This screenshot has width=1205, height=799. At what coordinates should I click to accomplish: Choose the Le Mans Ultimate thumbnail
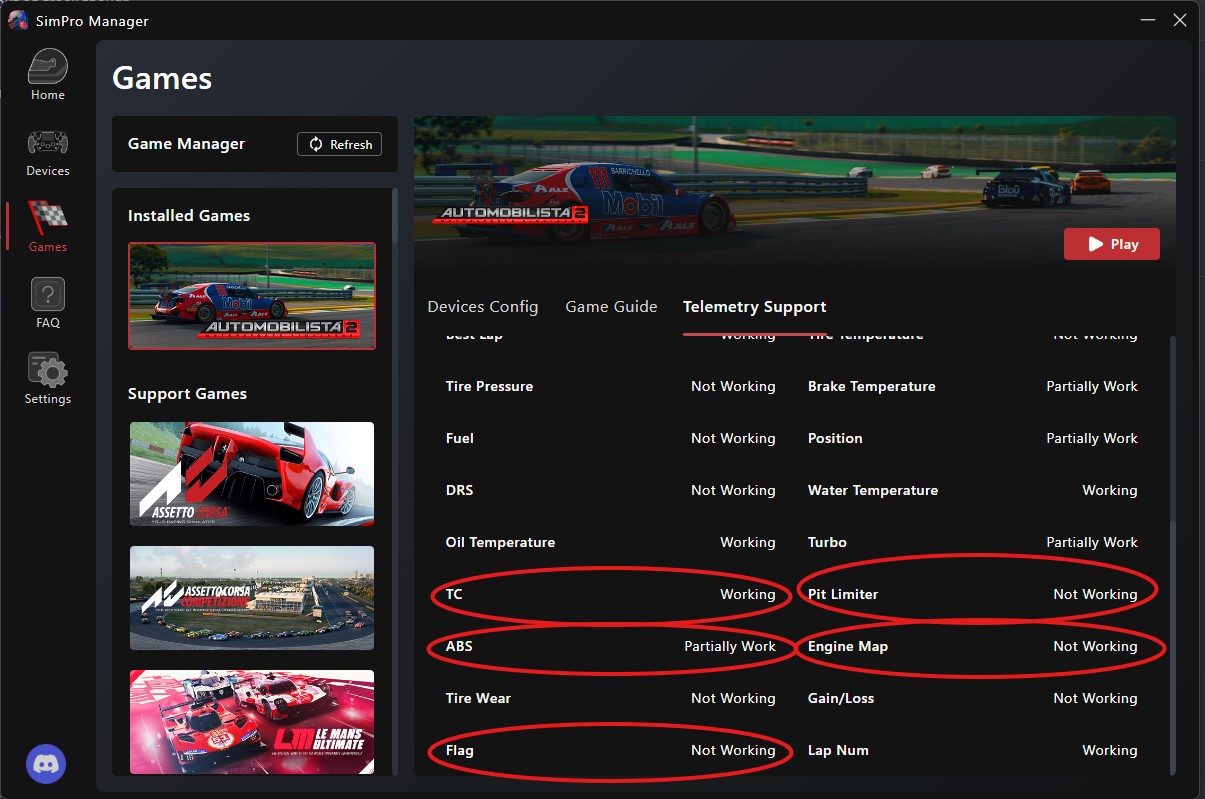[252, 722]
